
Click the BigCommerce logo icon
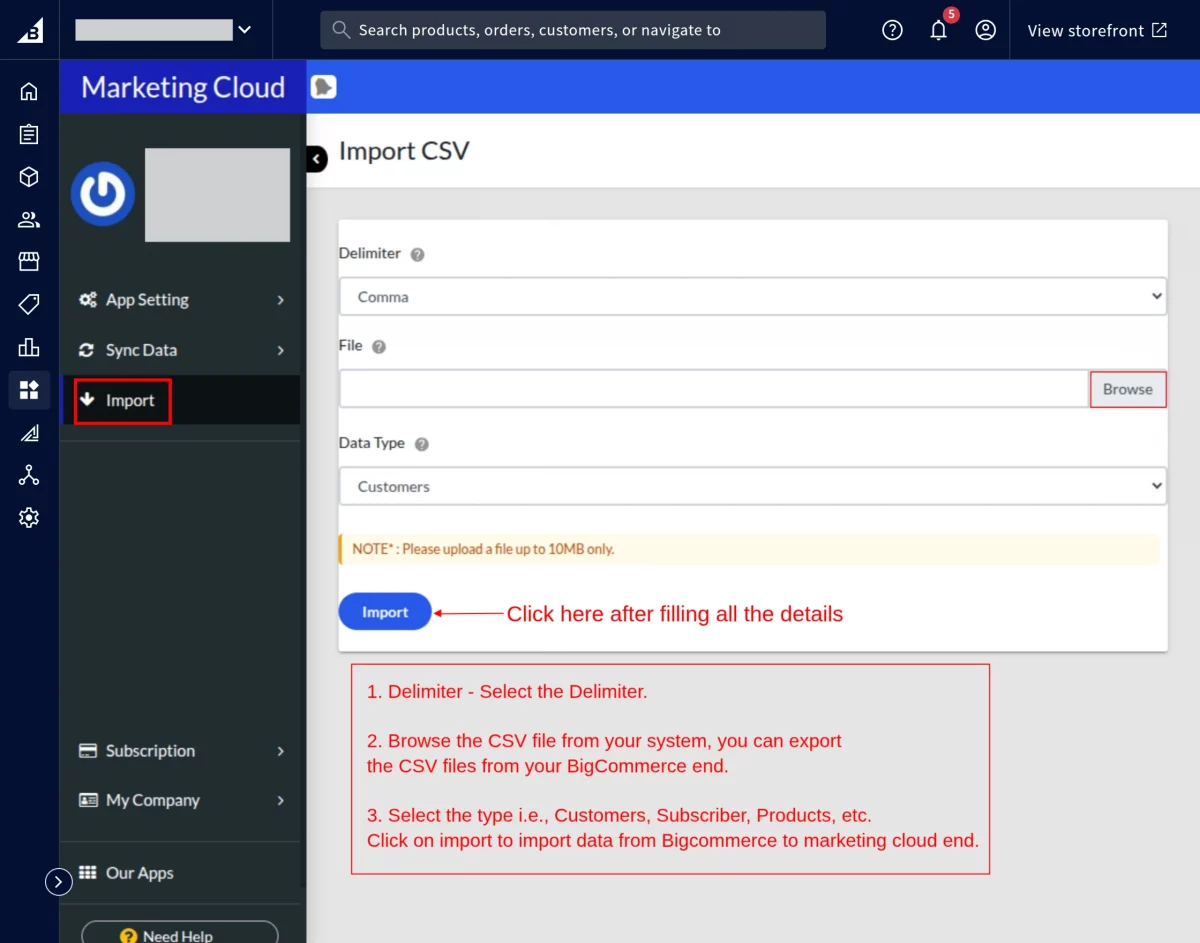click(30, 30)
